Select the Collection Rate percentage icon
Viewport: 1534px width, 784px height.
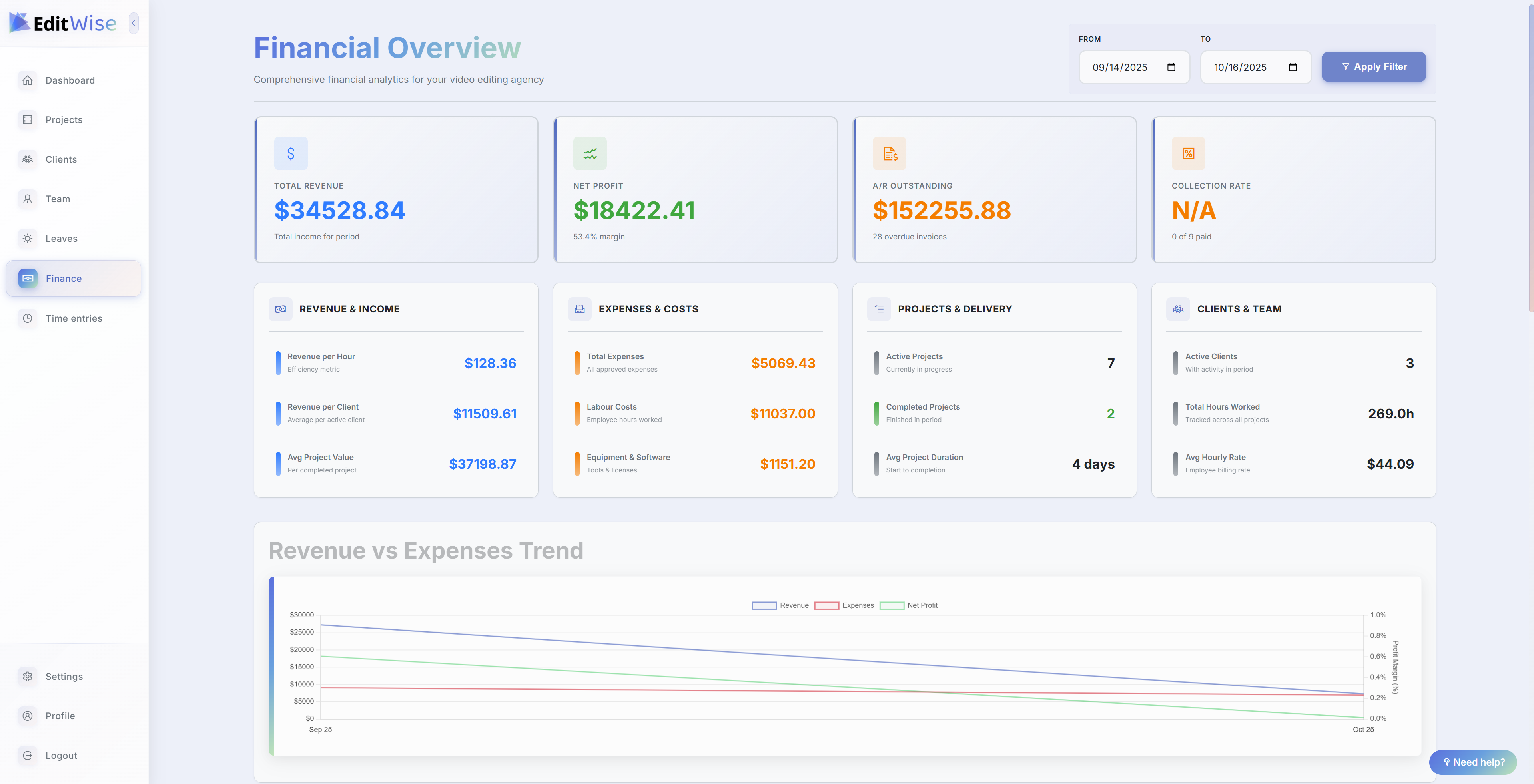pyautogui.click(x=1189, y=153)
